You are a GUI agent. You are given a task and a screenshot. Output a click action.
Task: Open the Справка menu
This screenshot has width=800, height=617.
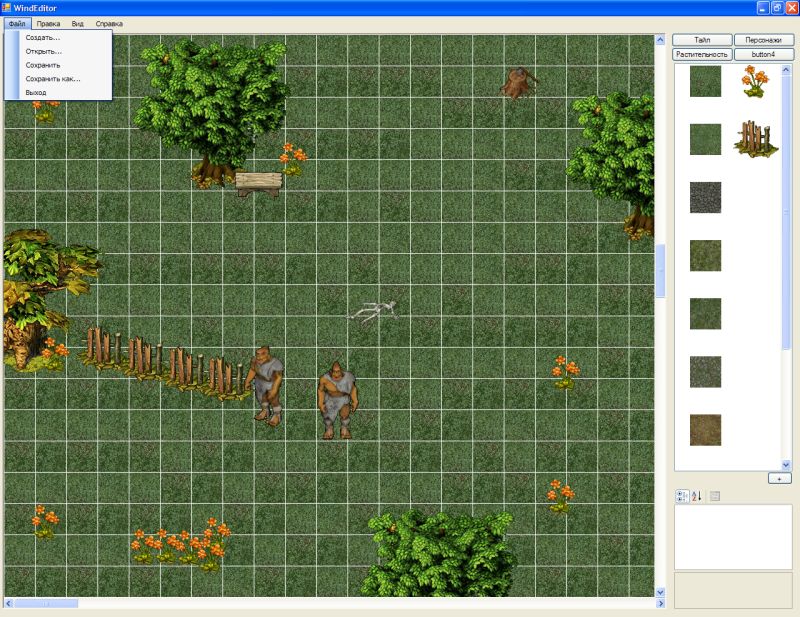pos(109,23)
